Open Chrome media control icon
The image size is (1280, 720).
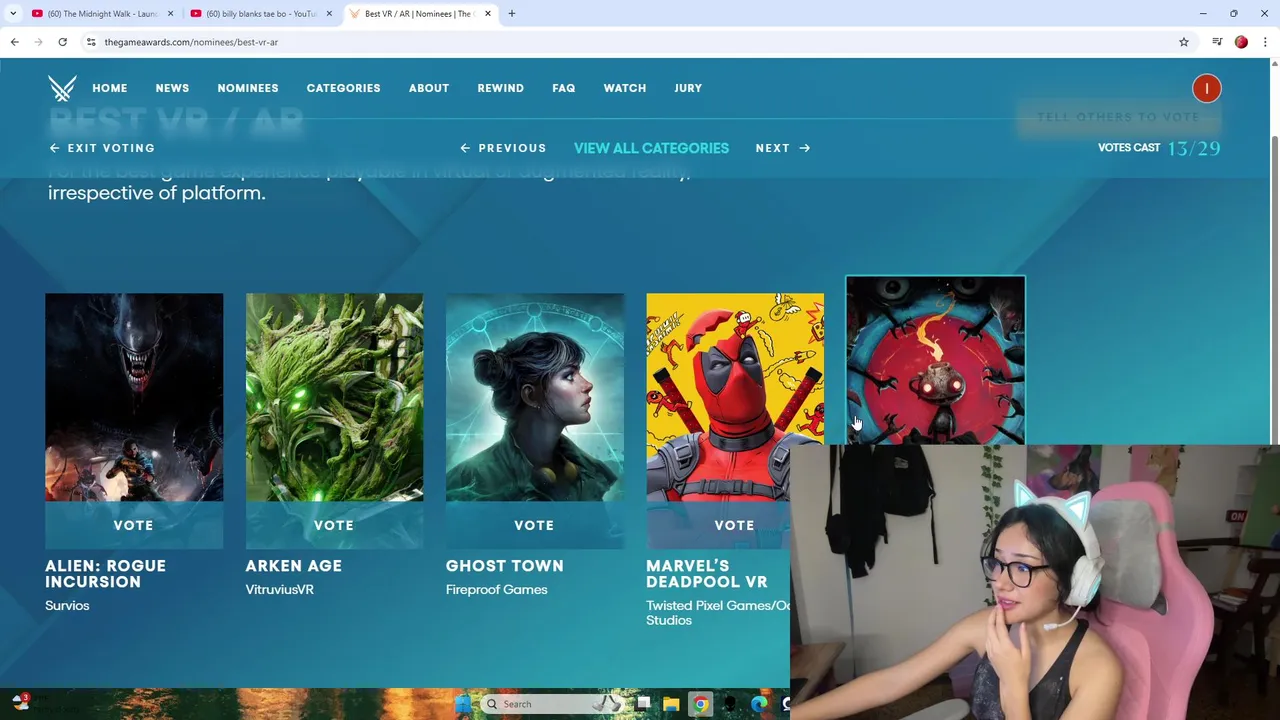[1217, 42]
